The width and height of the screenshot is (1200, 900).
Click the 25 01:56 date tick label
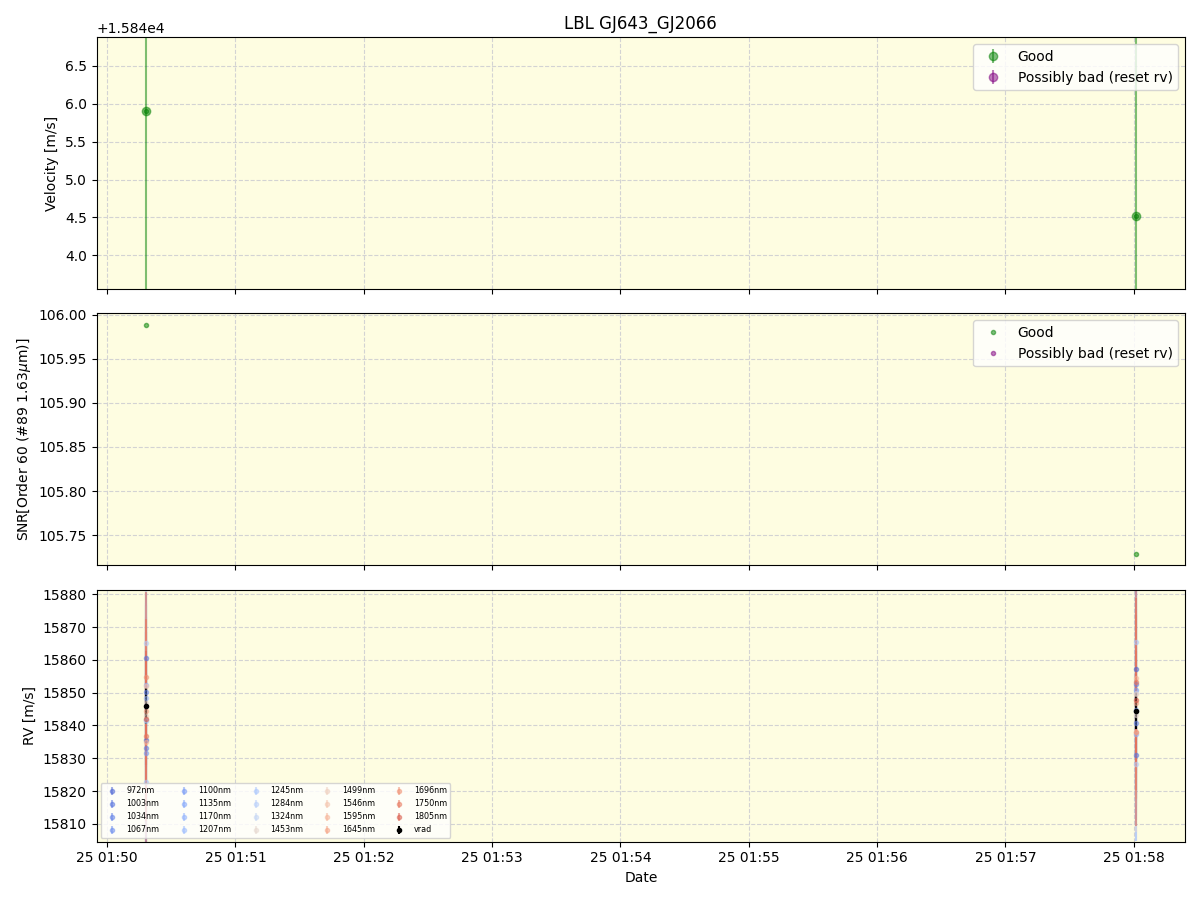(877, 857)
